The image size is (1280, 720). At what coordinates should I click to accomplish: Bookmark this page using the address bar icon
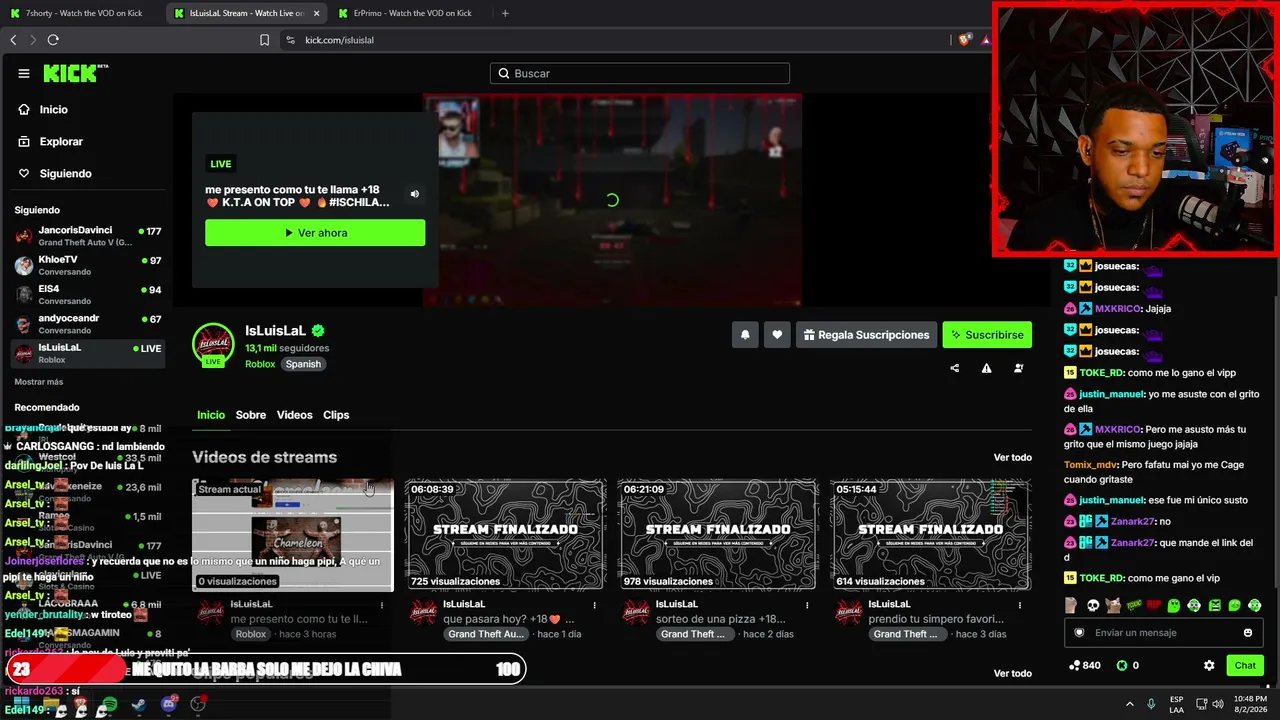coord(264,40)
